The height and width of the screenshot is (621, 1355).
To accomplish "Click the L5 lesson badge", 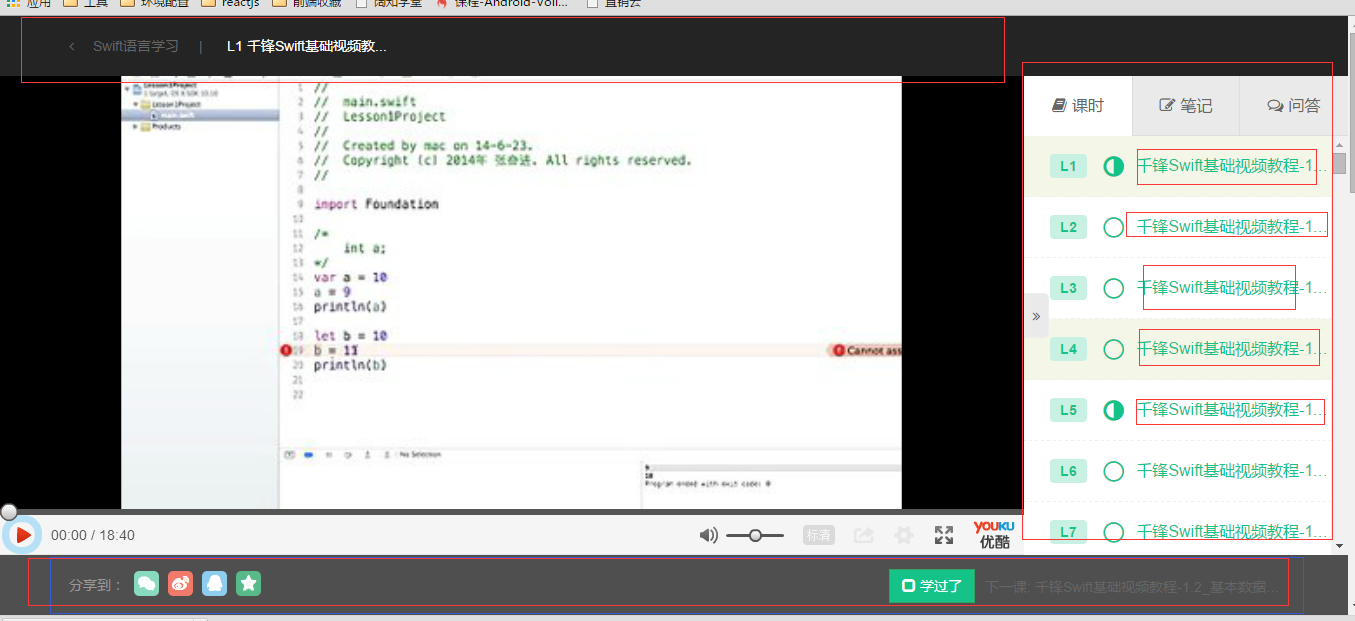I will [1068, 410].
